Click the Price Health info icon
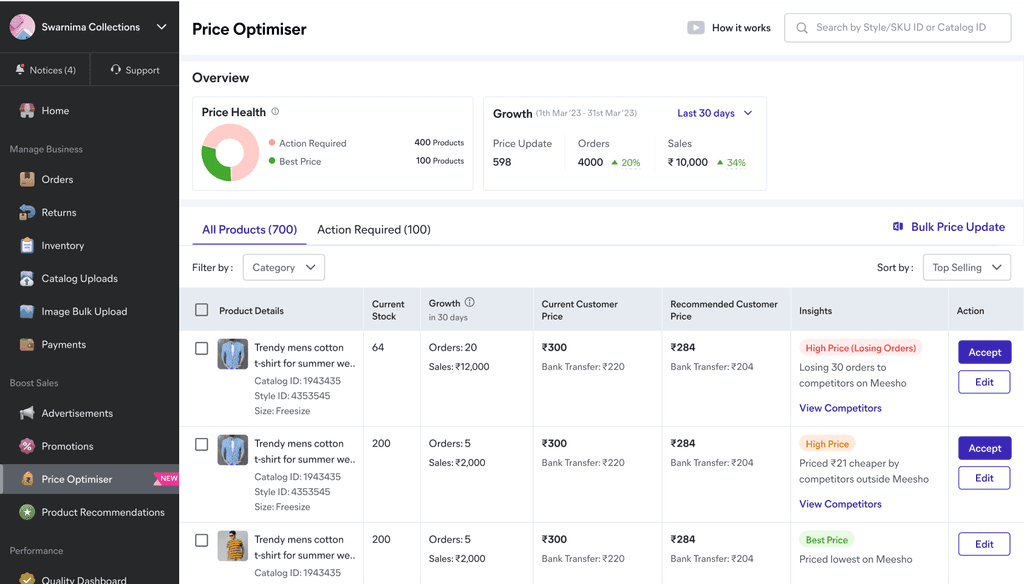 pyautogui.click(x=275, y=112)
